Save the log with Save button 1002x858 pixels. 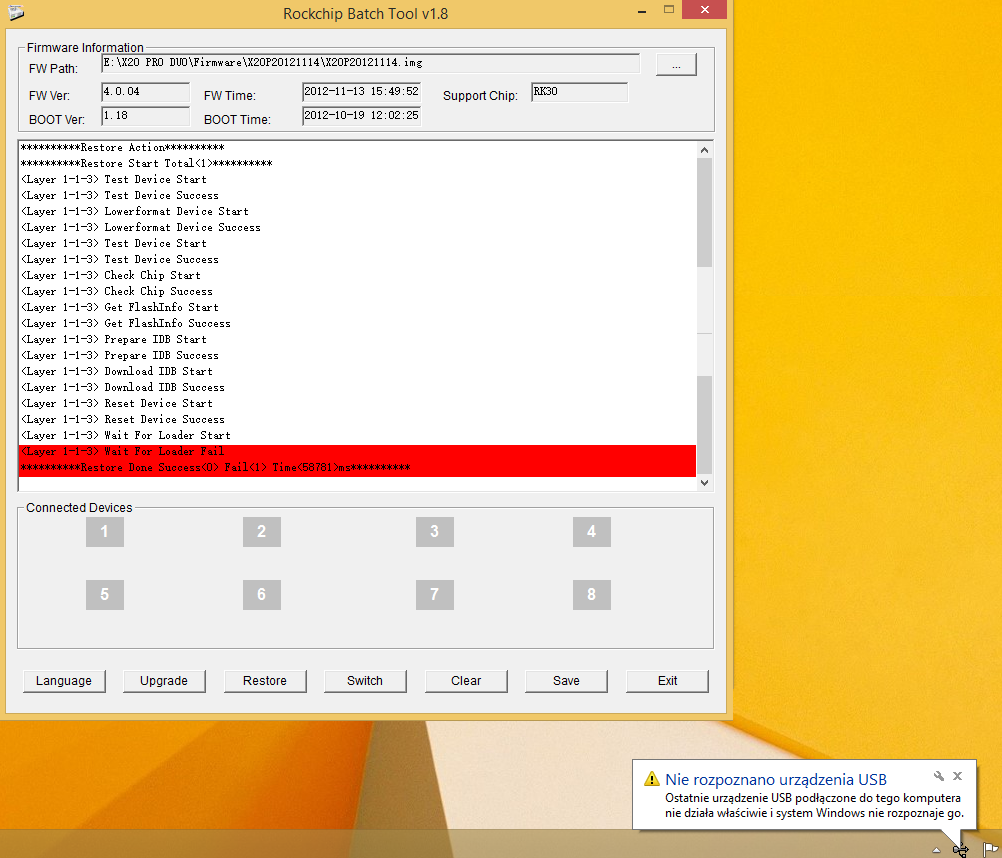click(566, 681)
